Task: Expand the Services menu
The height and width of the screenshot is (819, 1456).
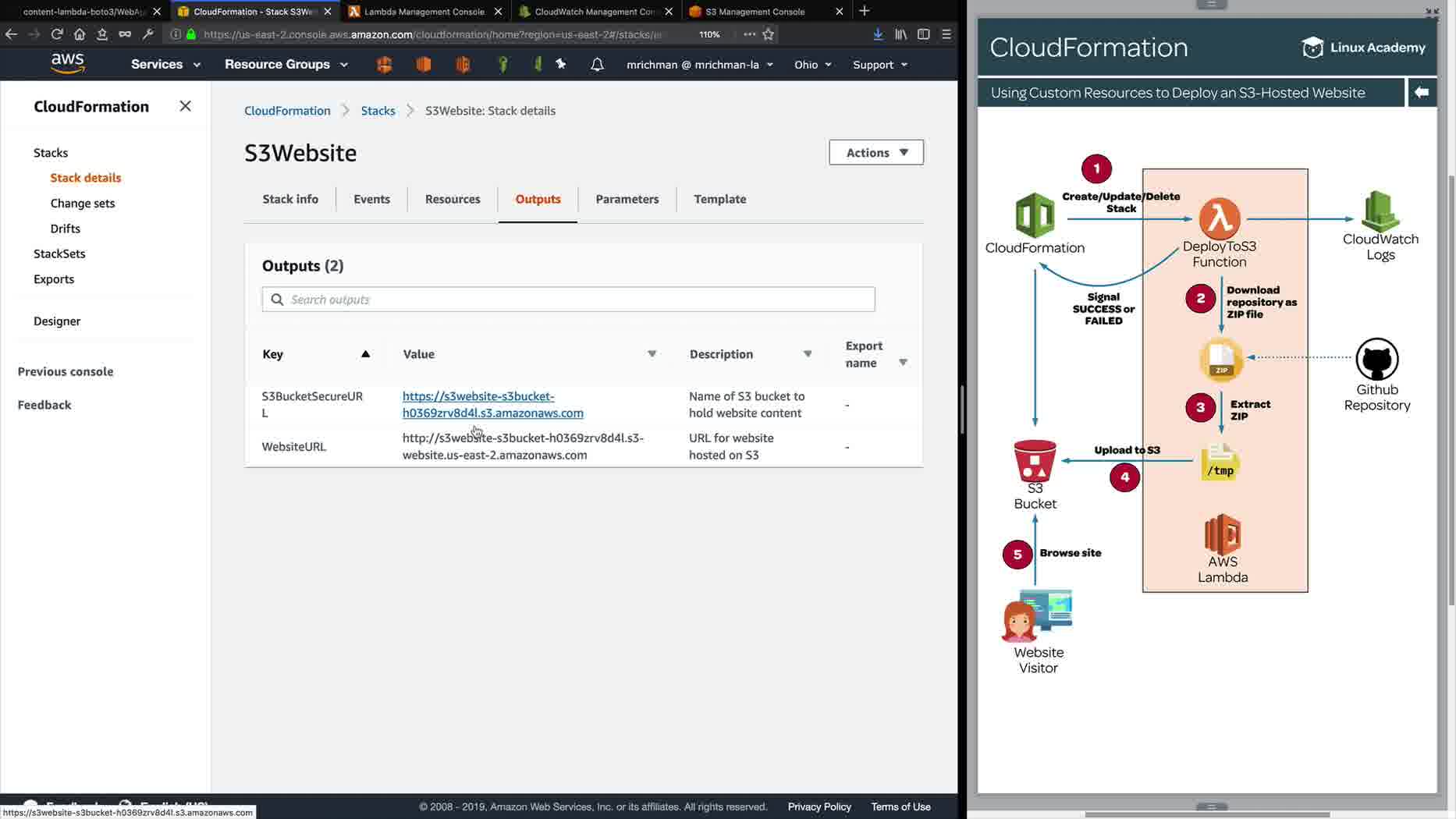Action: 165,64
